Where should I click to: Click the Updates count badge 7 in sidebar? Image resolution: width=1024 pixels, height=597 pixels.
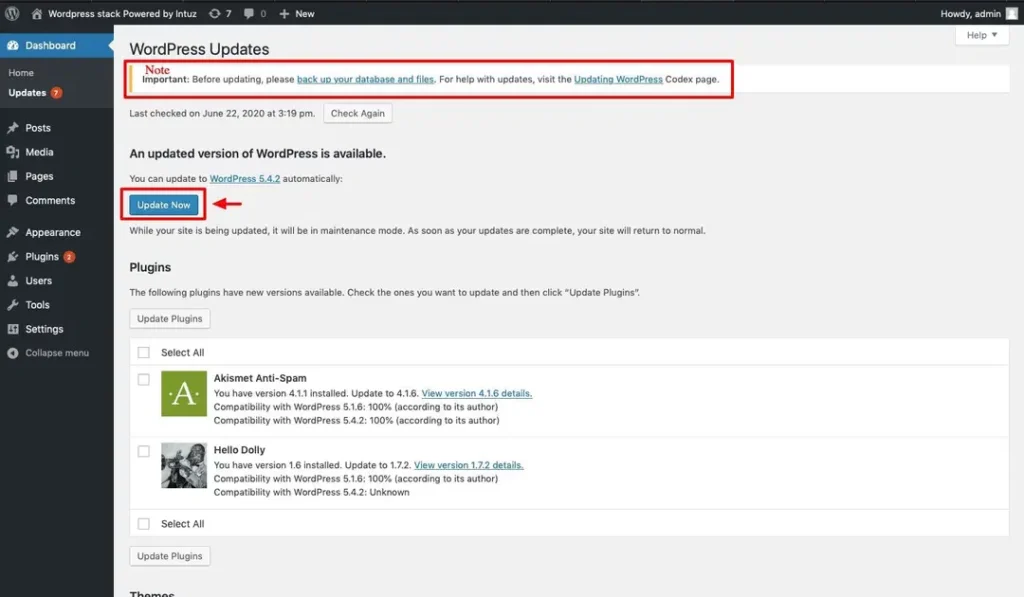tap(57, 93)
